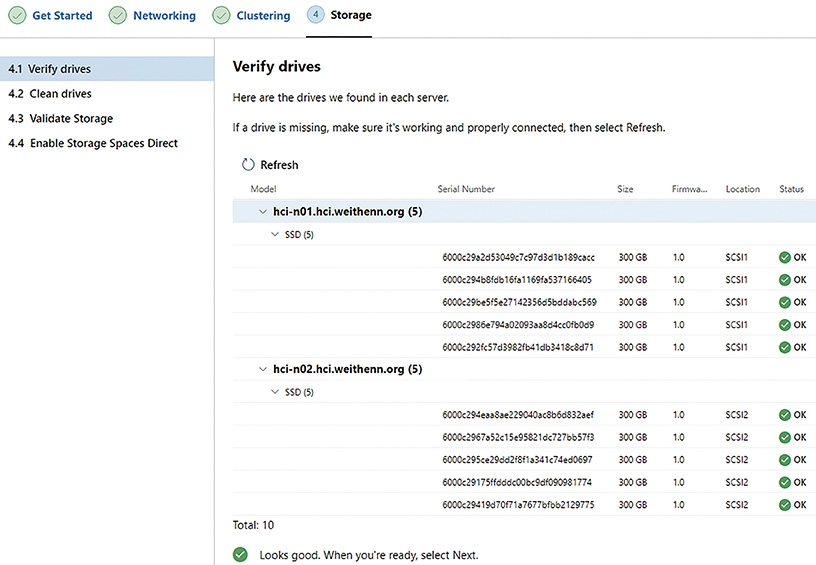Click the Get Started completed checkmark icon
Viewport: 816px width, 565px height.
click(17, 15)
